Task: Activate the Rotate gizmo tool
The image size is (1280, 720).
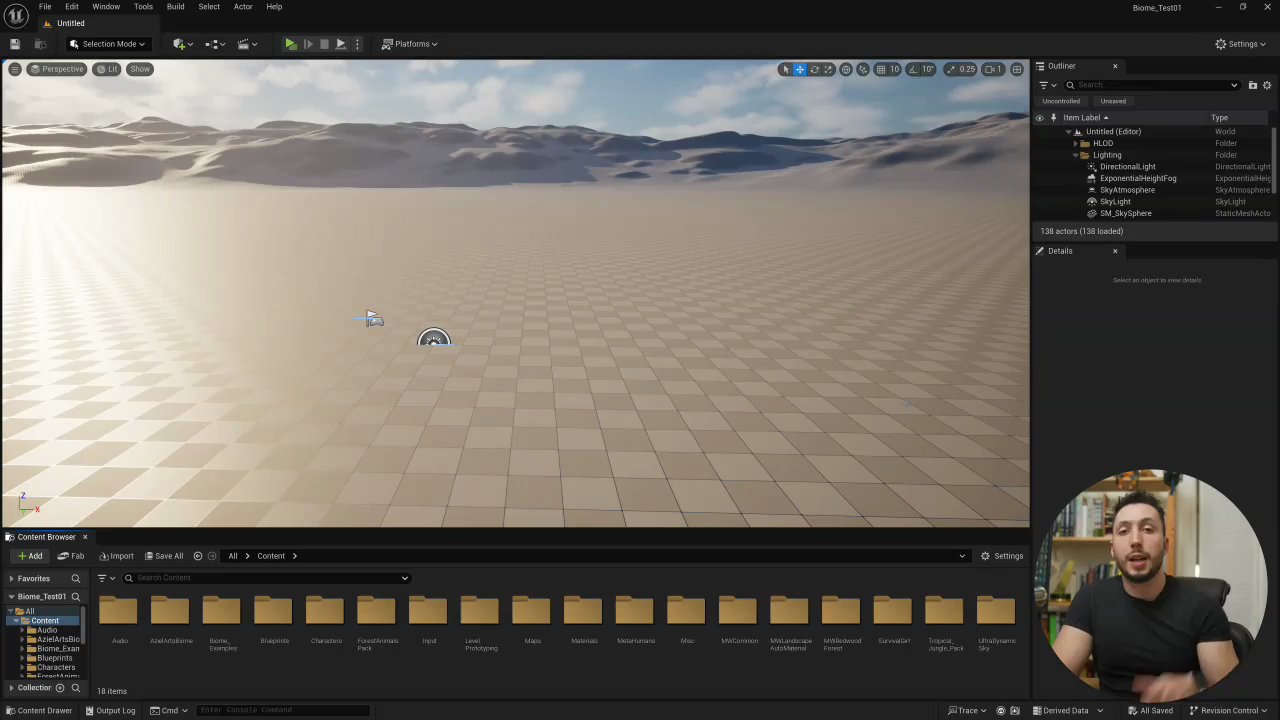Action: (814, 69)
